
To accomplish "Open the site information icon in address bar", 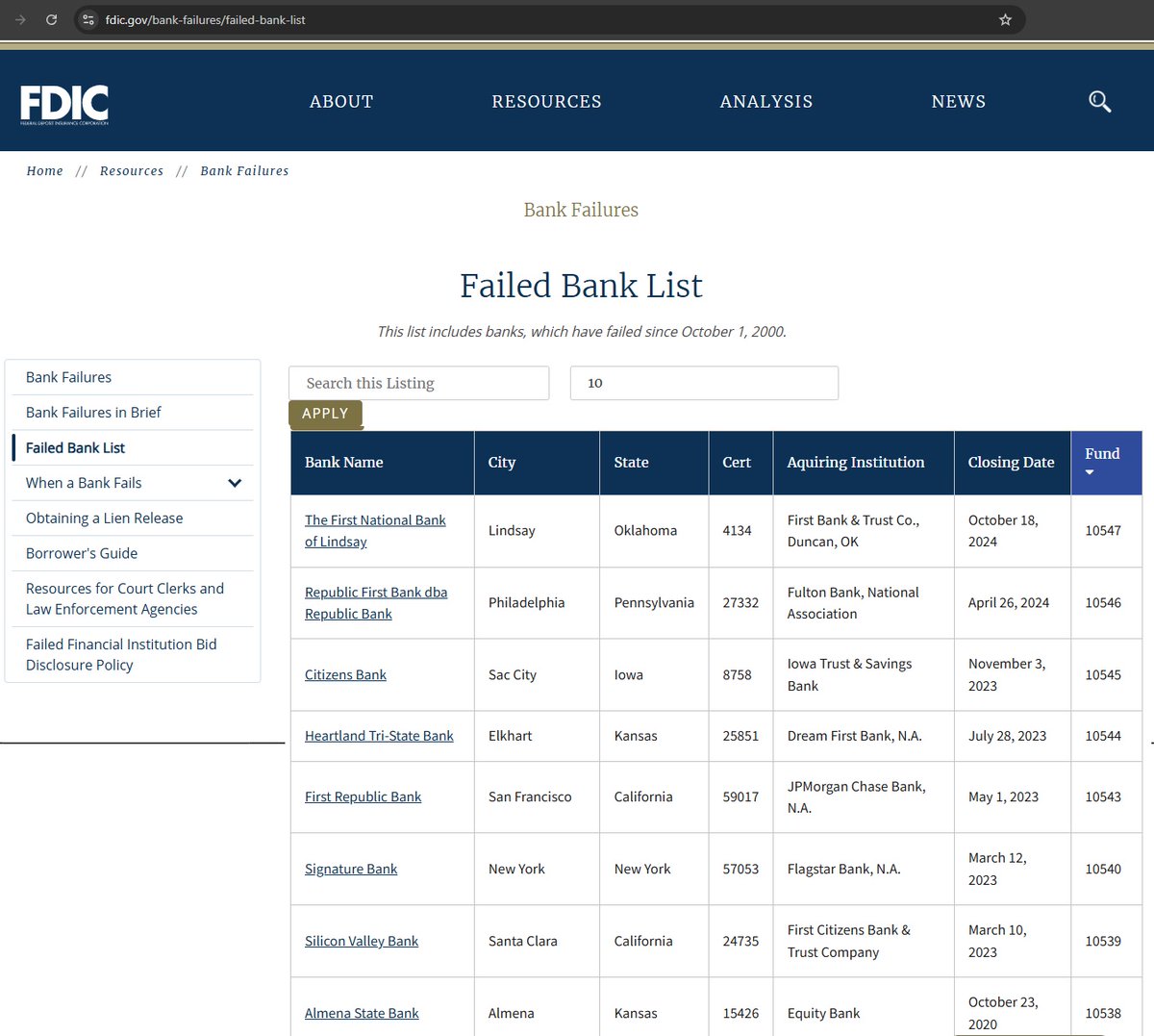I will click(88, 19).
